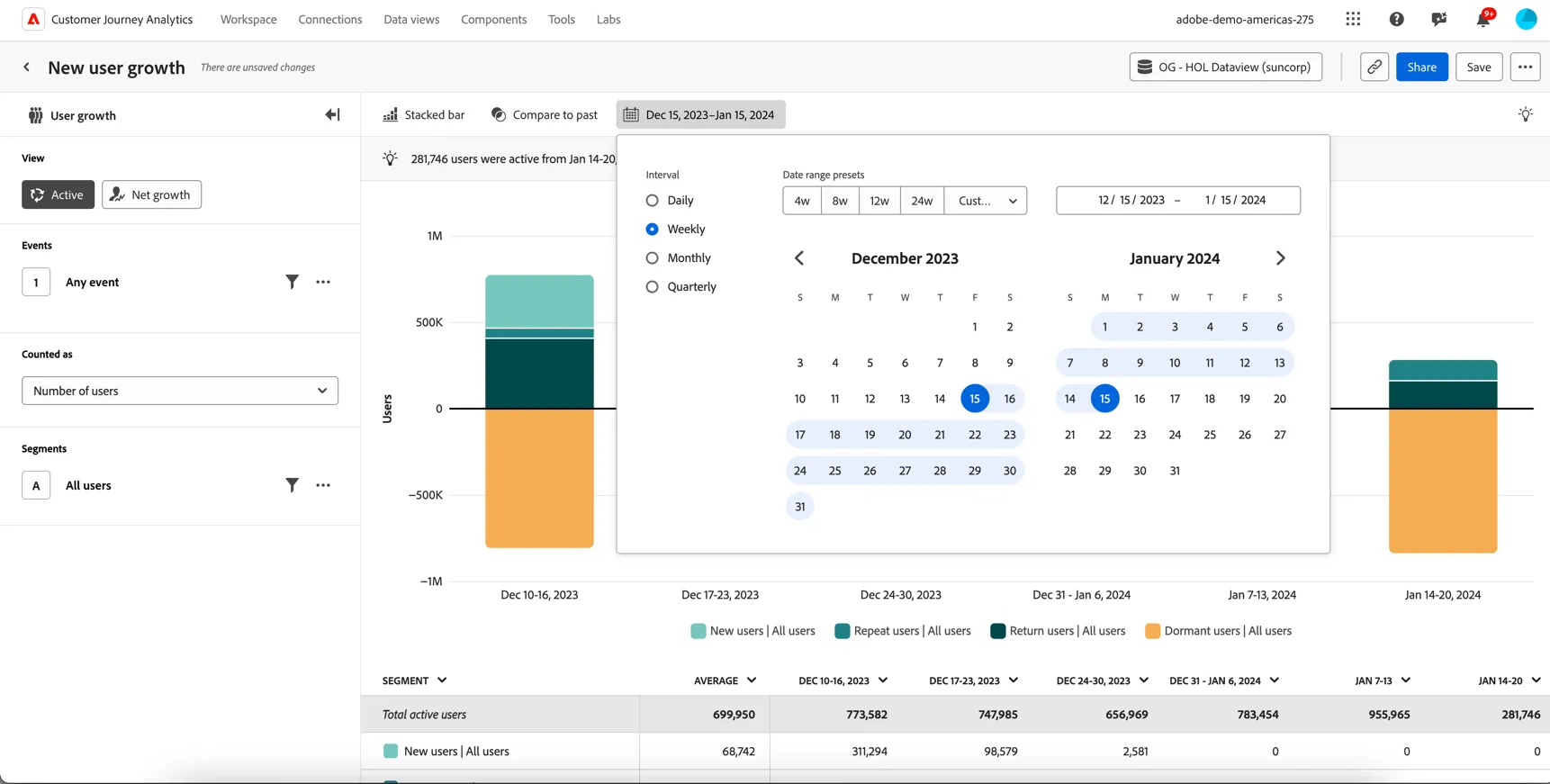Select the Quarterly interval
The image size is (1550, 784).
click(652, 287)
